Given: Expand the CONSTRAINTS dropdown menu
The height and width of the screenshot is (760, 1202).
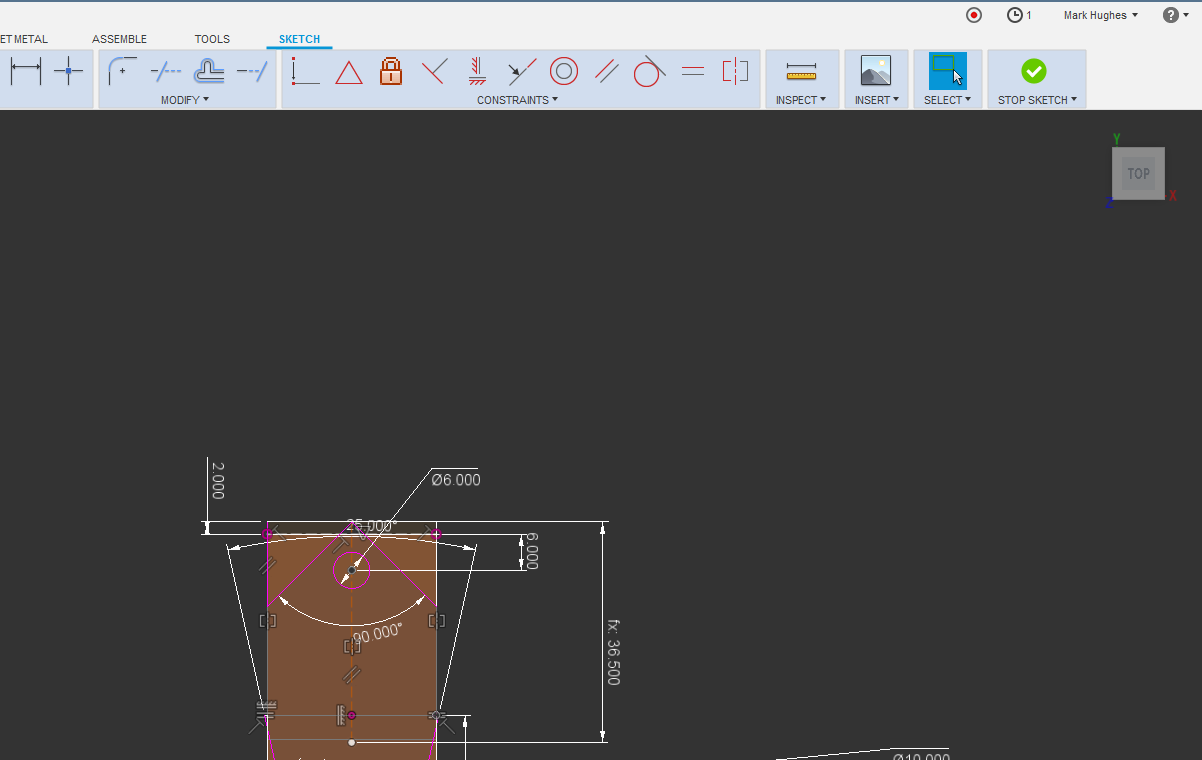Looking at the screenshot, I should point(517,100).
